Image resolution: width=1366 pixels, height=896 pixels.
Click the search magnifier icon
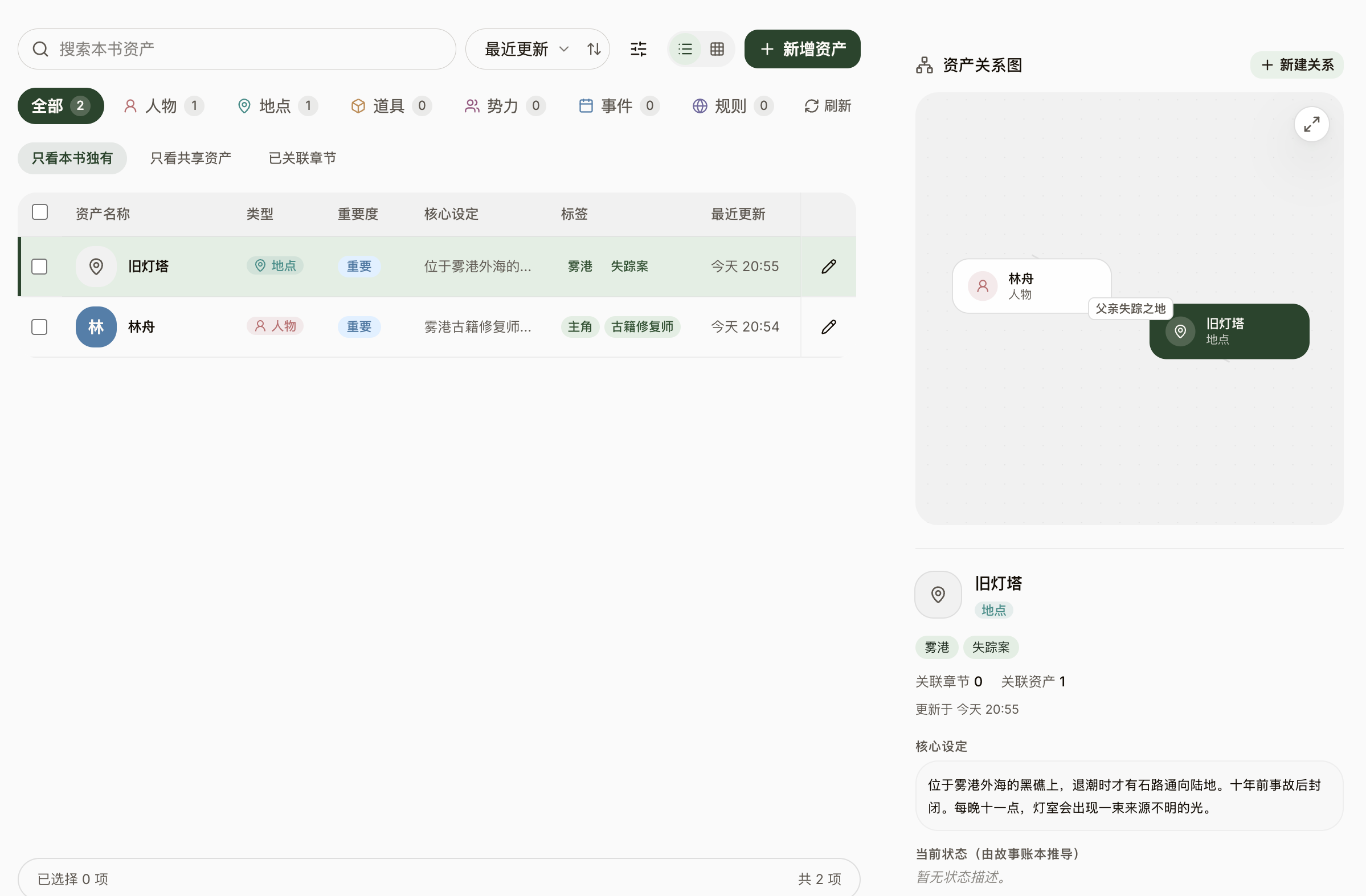coord(40,50)
